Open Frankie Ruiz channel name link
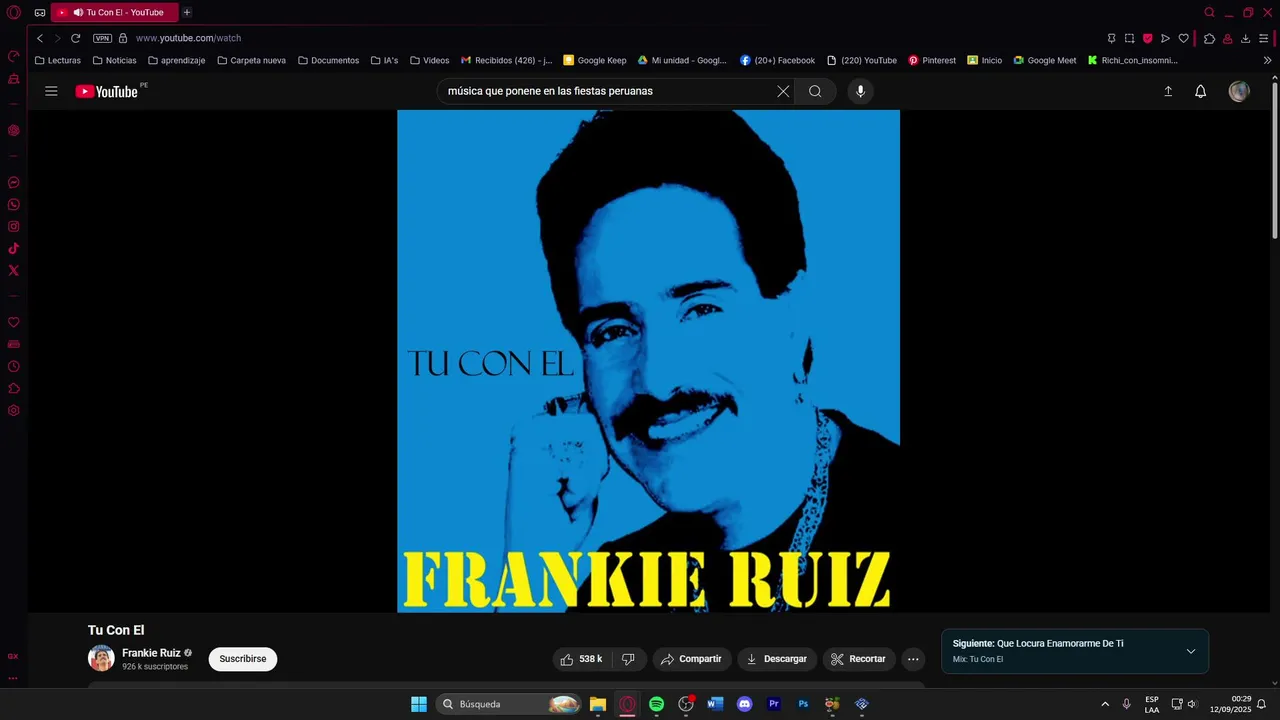Screen dimensions: 1280x720 click(x=151, y=653)
